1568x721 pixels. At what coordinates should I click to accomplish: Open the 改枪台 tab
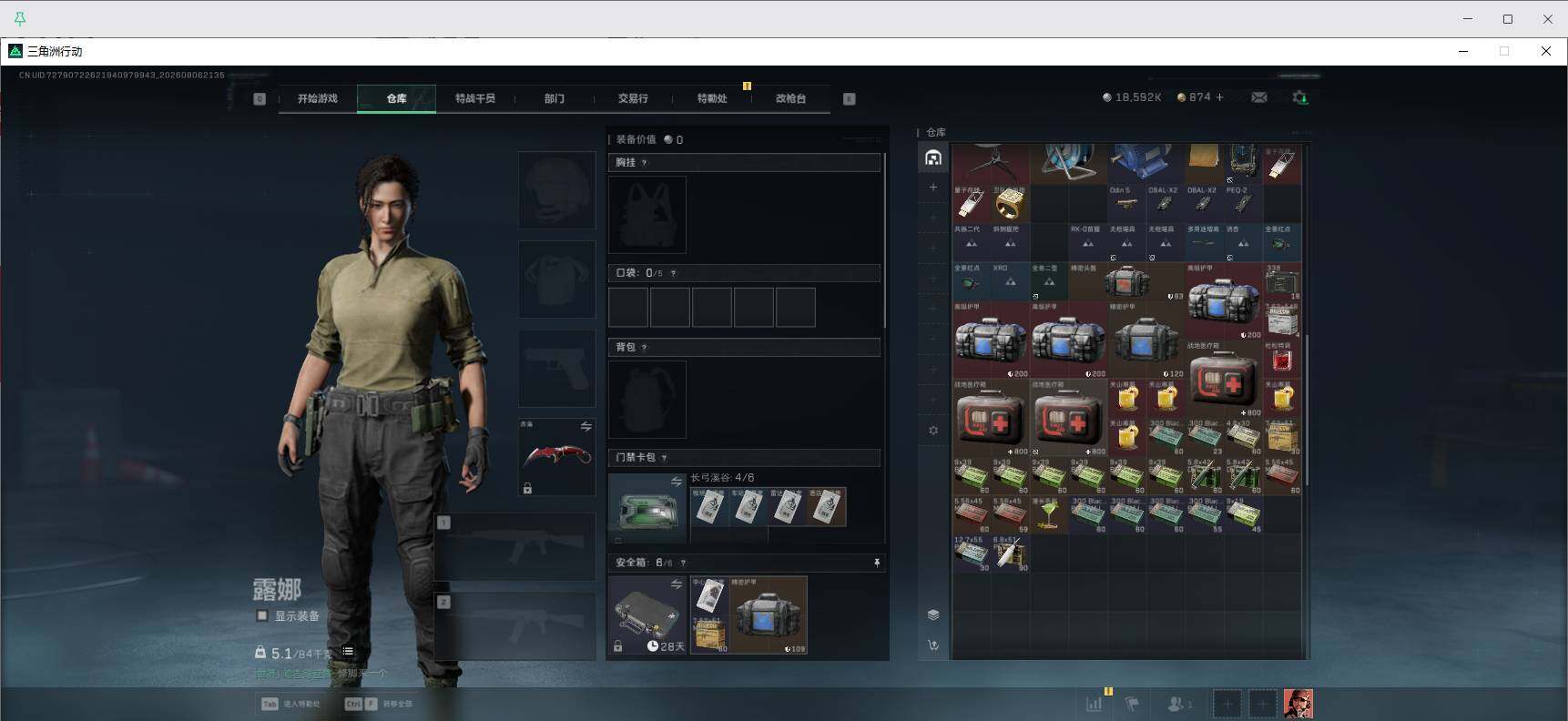click(790, 98)
